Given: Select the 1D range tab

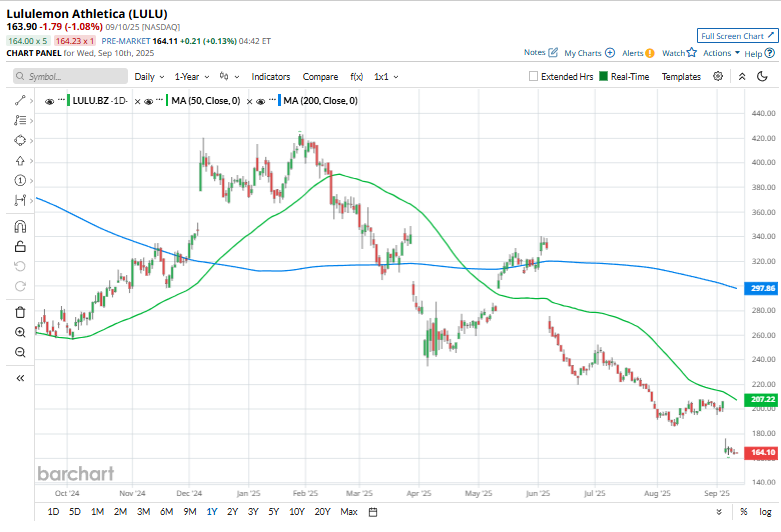Looking at the screenshot, I should click(53, 512).
